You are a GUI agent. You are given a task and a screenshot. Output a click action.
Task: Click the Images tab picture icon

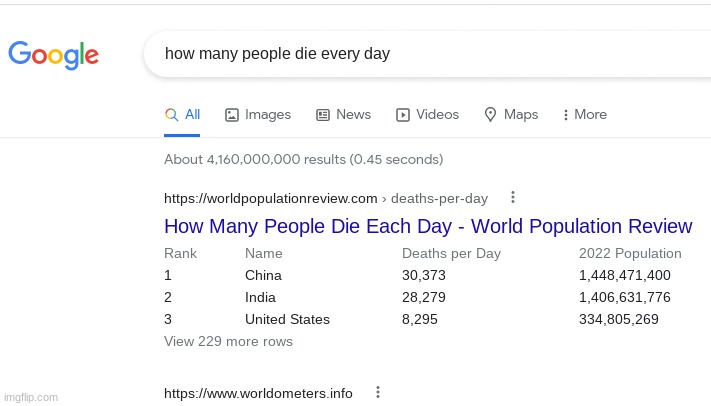tap(232, 115)
